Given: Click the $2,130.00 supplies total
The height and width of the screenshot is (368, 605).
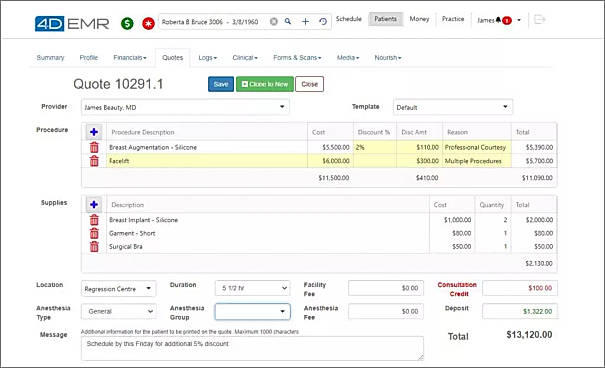Looking at the screenshot, I should (539, 263).
